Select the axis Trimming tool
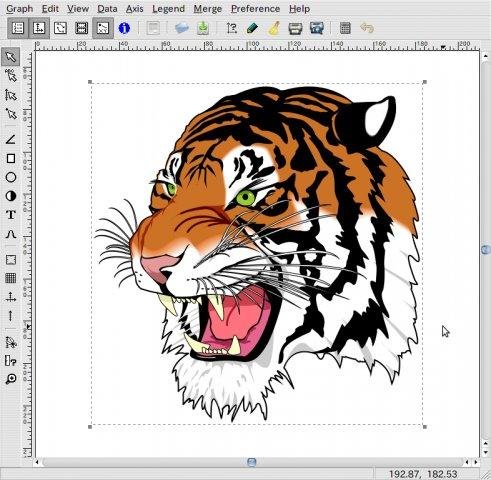491x480 pixels. click(x=11, y=342)
